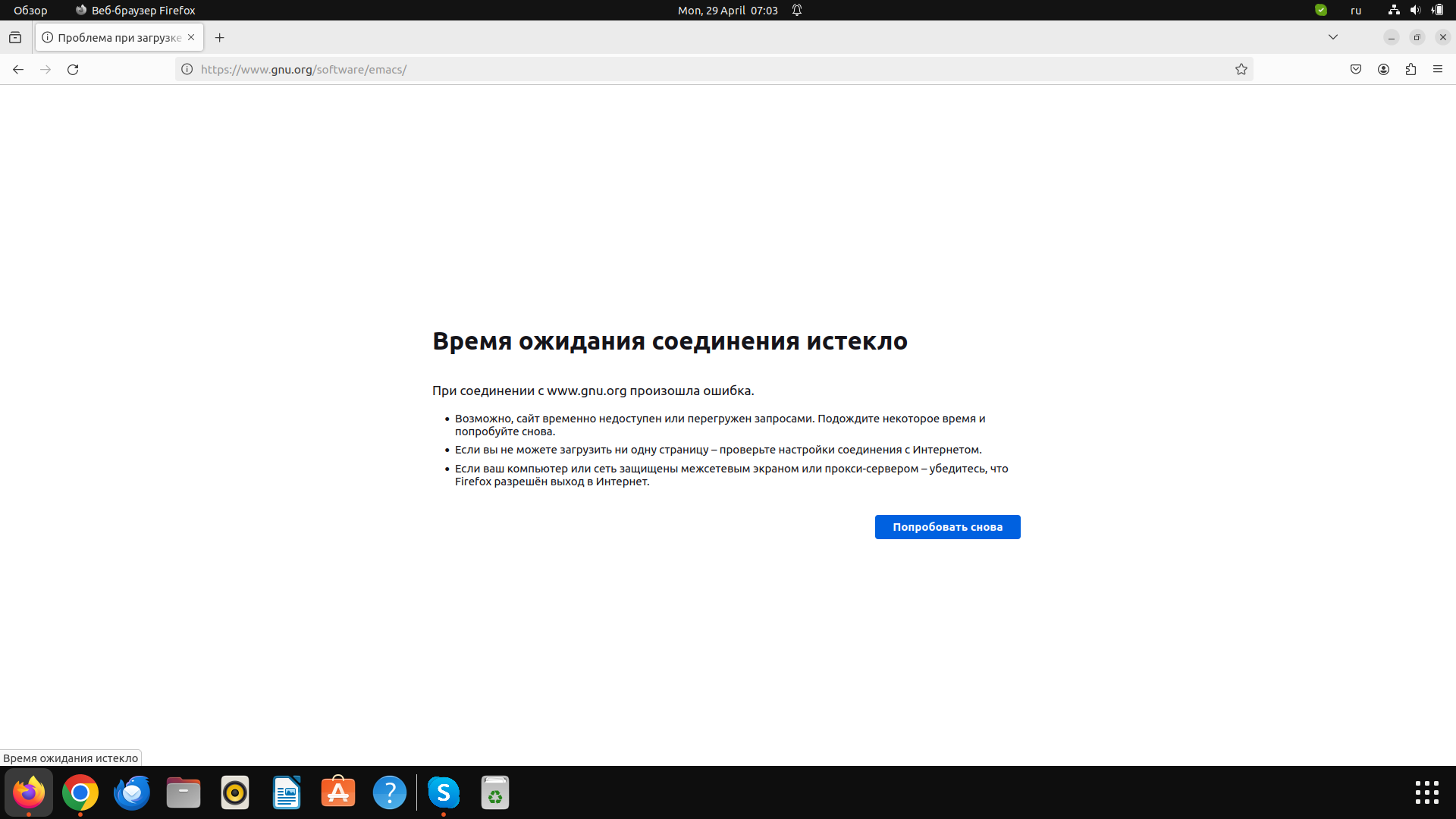Viewport: 1456px width, 819px height.
Task: Launch Thunderbird from the dock
Action: point(130,792)
